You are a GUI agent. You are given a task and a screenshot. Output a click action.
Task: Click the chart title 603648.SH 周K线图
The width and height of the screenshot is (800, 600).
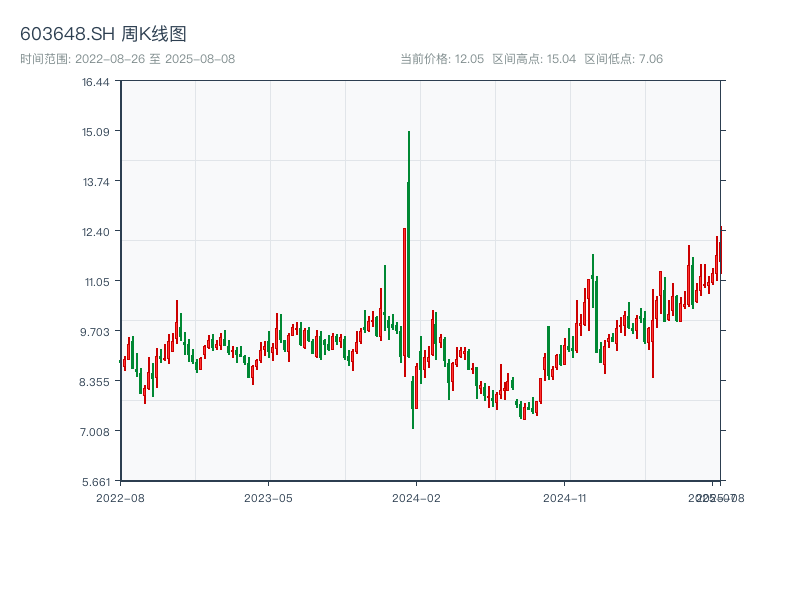click(x=103, y=34)
